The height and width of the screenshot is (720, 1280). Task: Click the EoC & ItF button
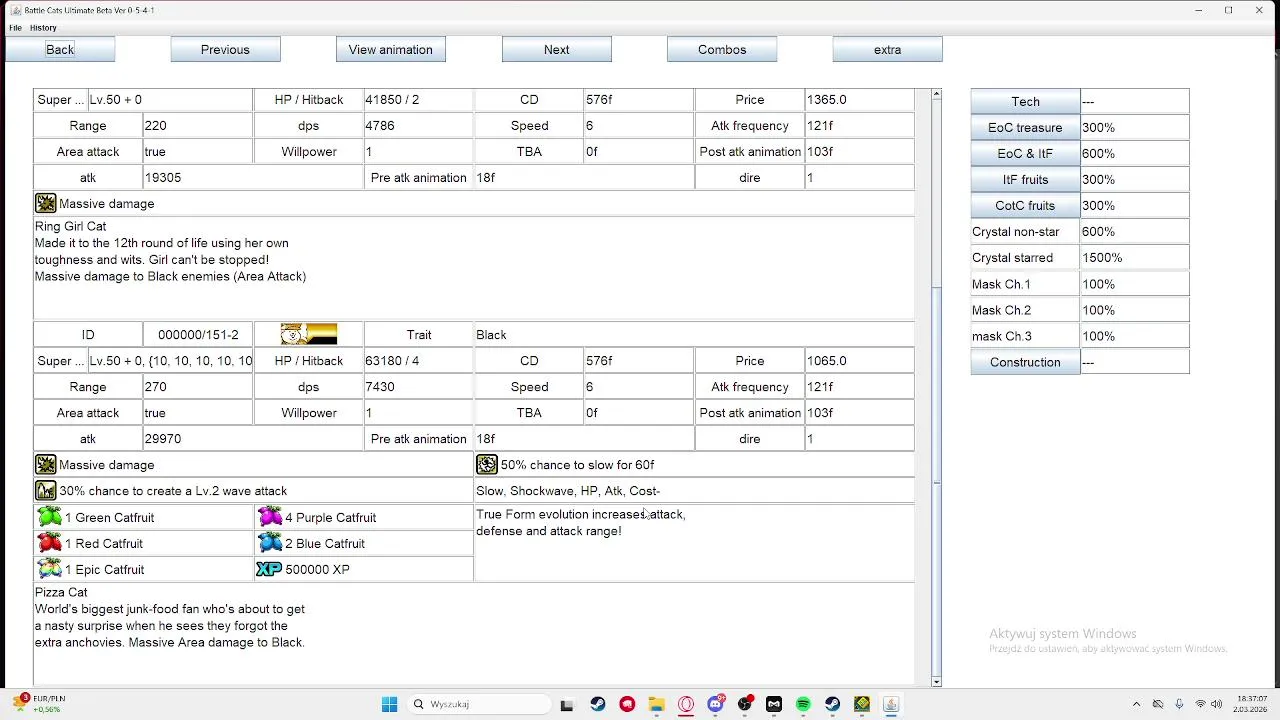(1025, 153)
